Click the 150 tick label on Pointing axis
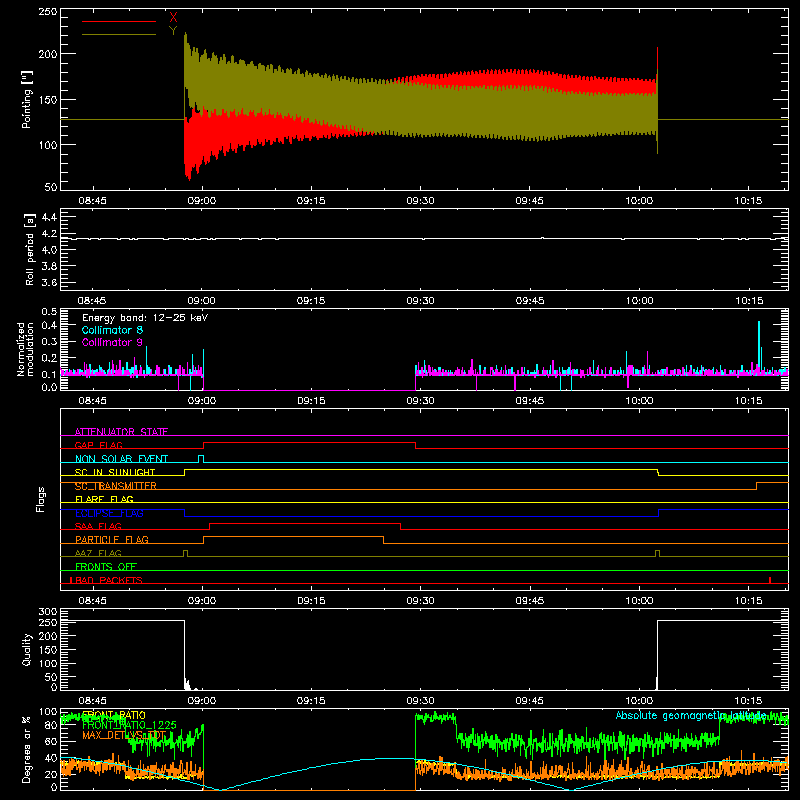 click(x=48, y=99)
